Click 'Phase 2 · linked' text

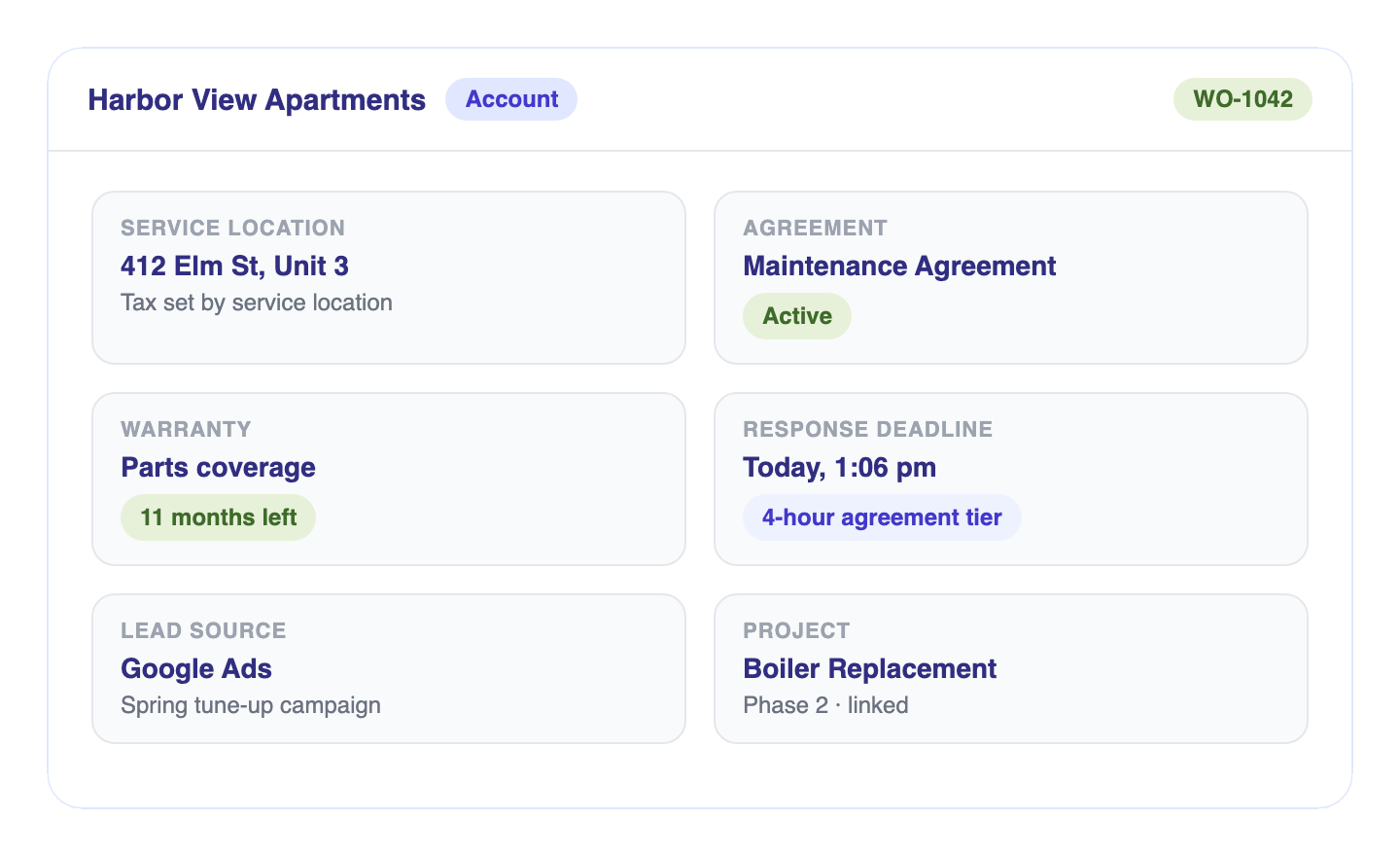[x=825, y=705]
